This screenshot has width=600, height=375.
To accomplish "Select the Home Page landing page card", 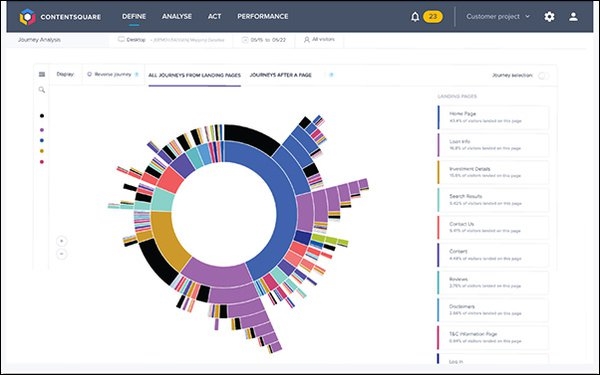I will point(493,117).
